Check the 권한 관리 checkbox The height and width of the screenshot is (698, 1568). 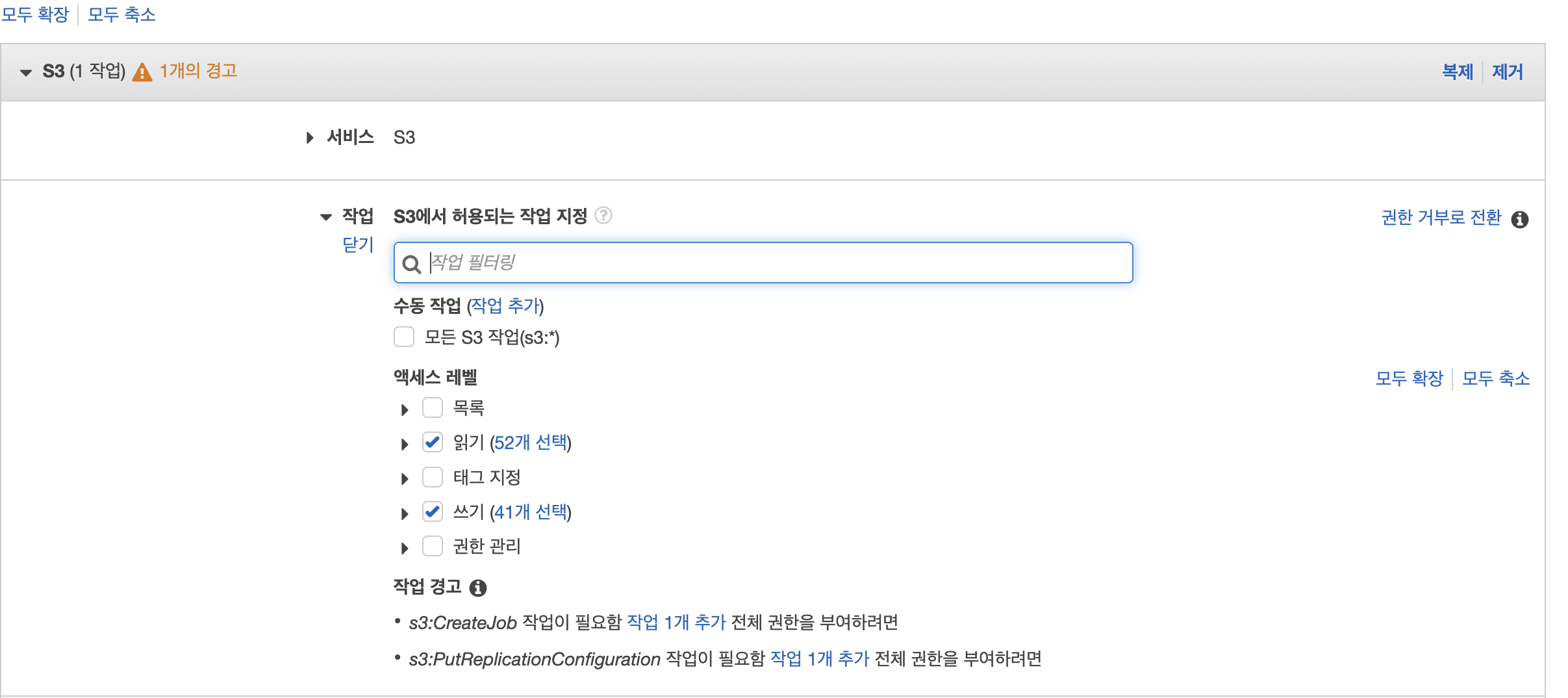pyautogui.click(x=433, y=546)
